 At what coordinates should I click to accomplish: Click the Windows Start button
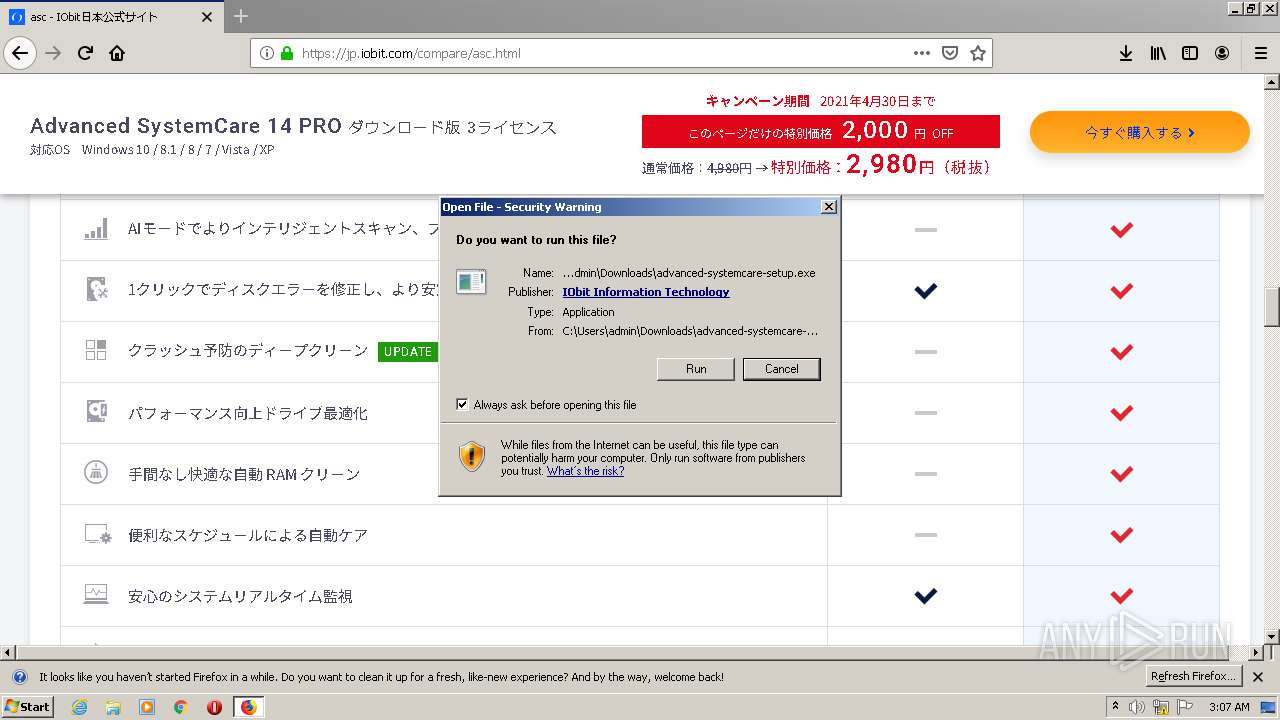click(28, 707)
